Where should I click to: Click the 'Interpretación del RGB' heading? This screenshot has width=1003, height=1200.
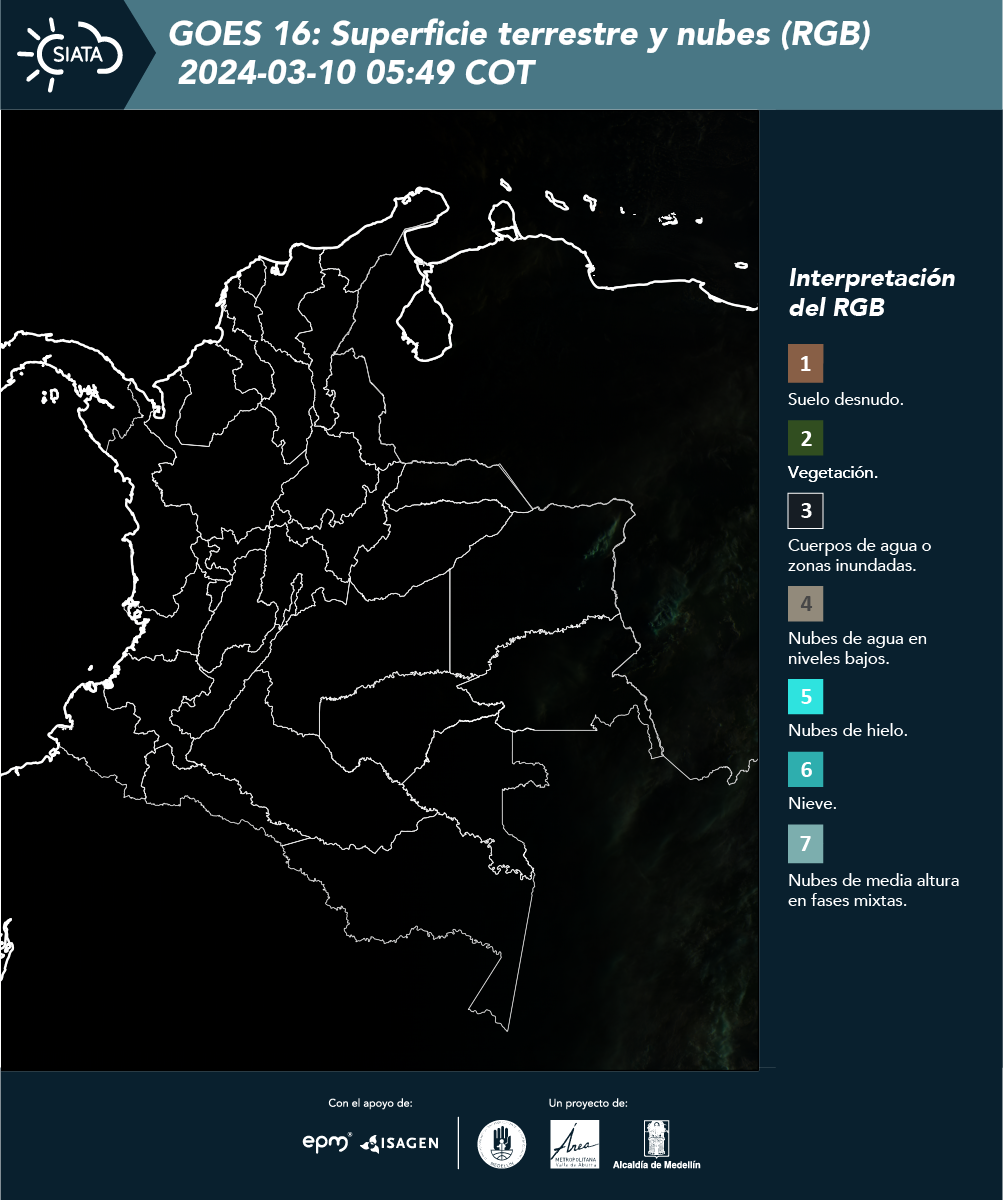pyautogui.click(x=872, y=292)
